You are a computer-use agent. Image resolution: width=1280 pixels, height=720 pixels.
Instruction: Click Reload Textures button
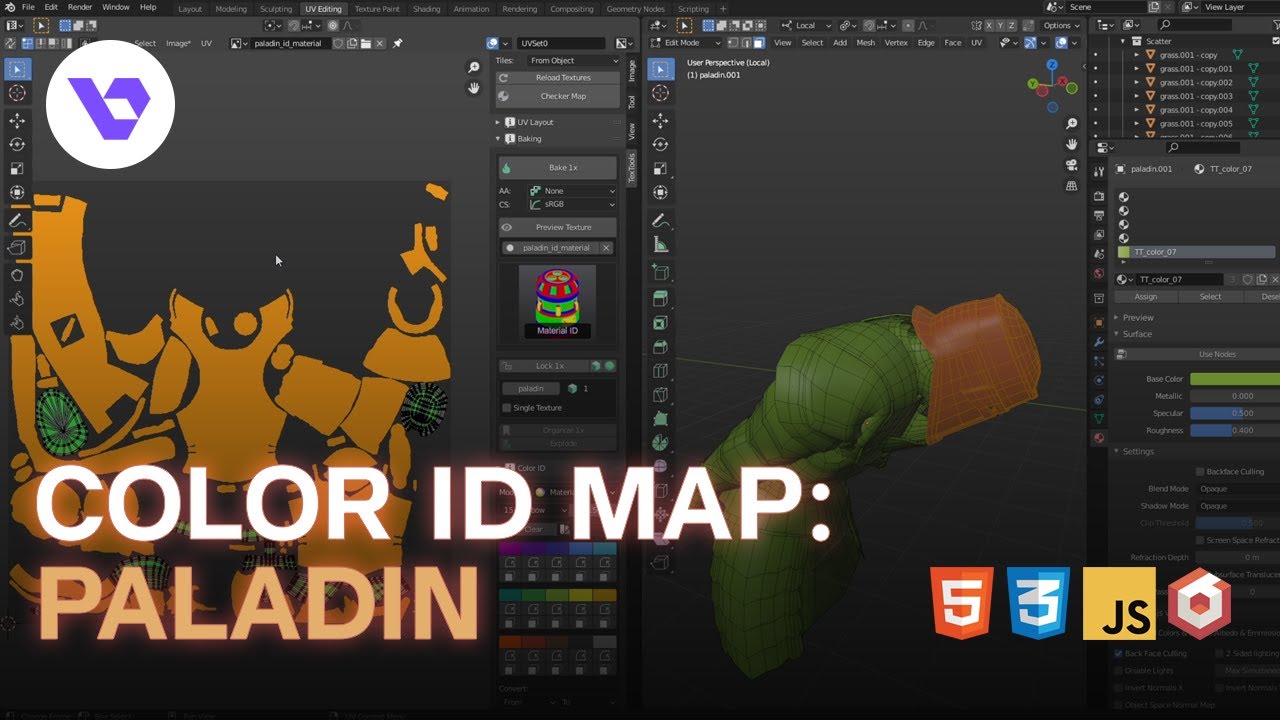pos(558,78)
